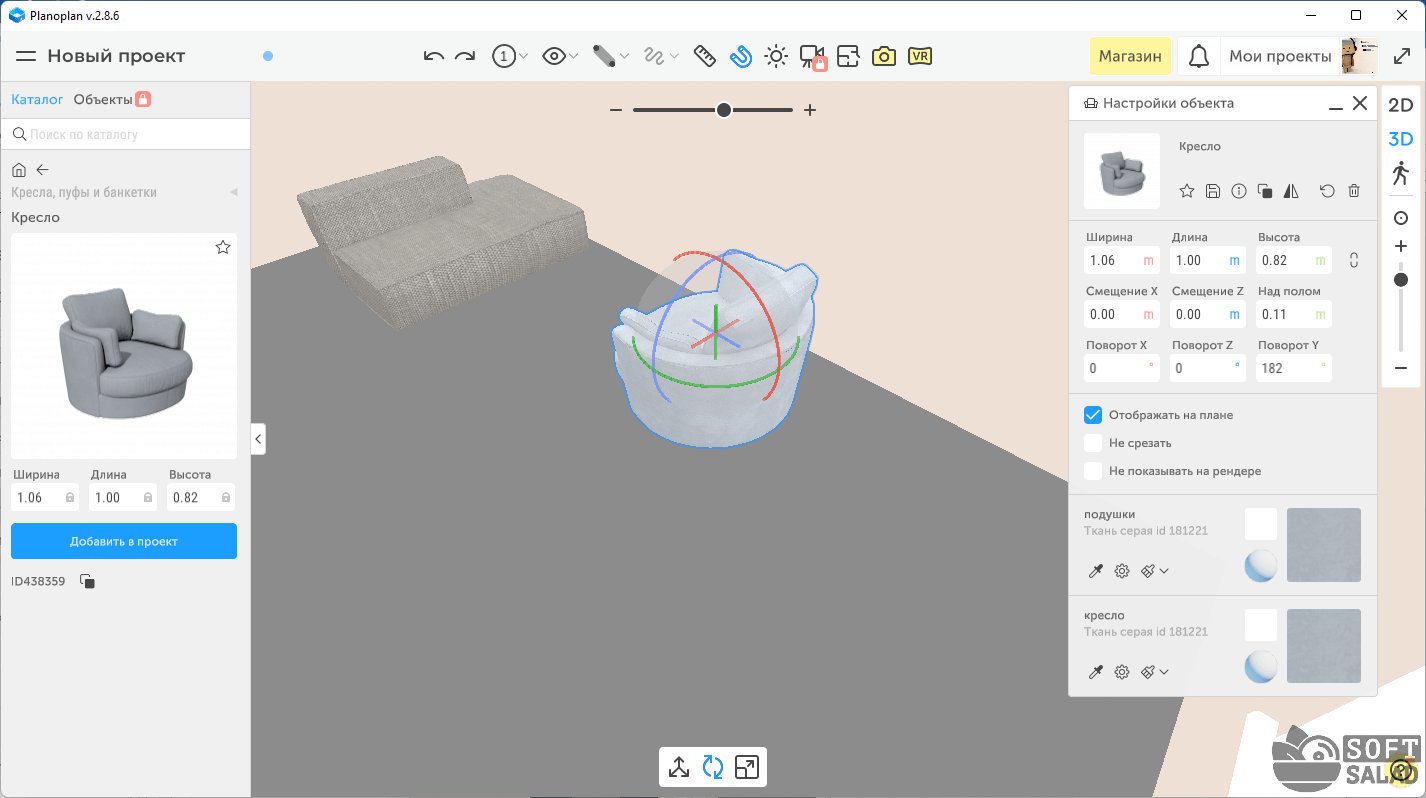The width and height of the screenshot is (1426, 798).
Task: Click the 'Добавить в проект' button
Action: click(124, 541)
